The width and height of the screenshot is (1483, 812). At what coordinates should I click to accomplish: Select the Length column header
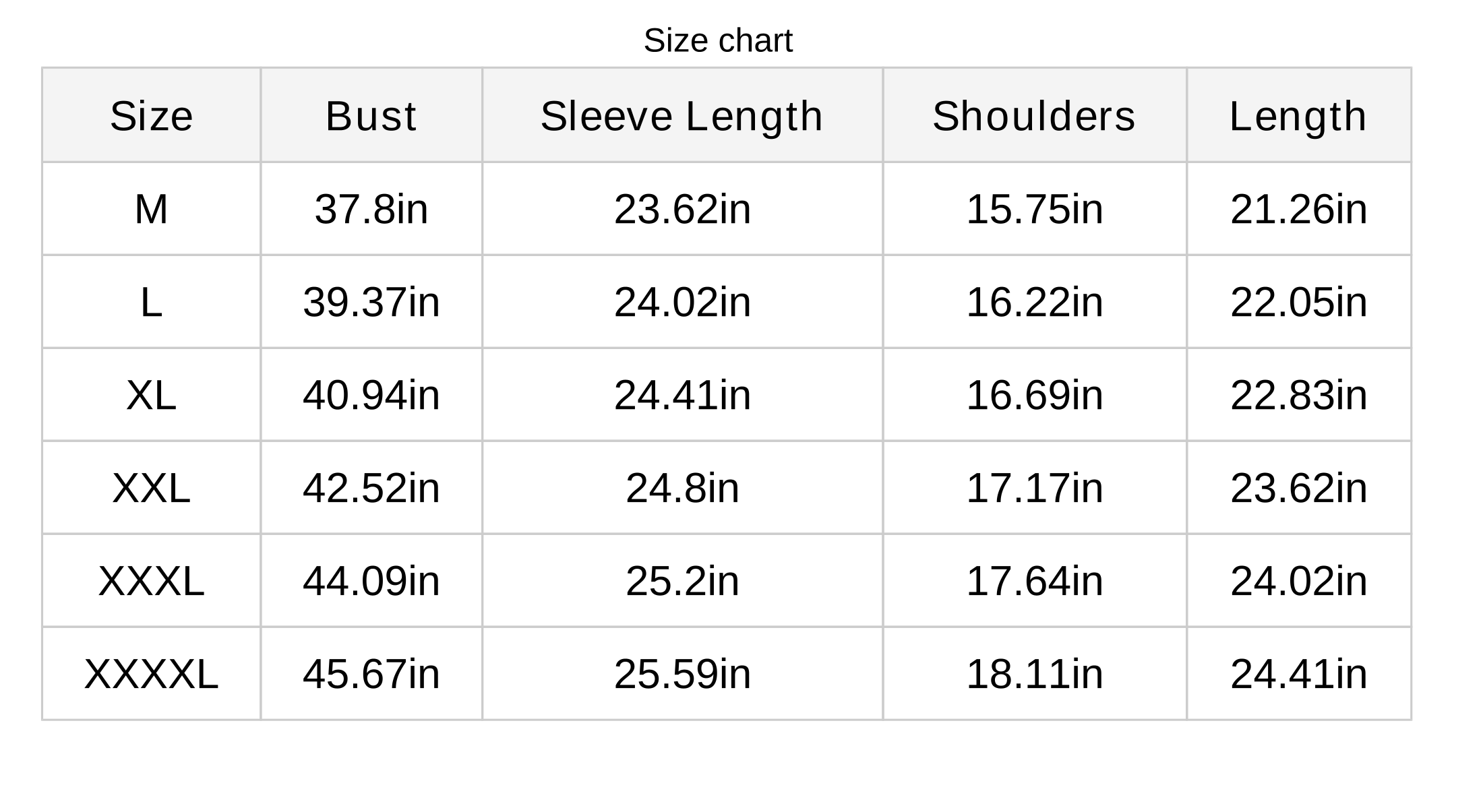1298,116
